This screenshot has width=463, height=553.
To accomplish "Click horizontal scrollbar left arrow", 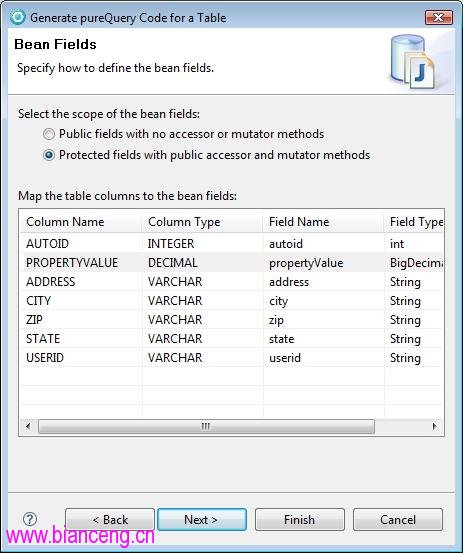I will [28, 426].
